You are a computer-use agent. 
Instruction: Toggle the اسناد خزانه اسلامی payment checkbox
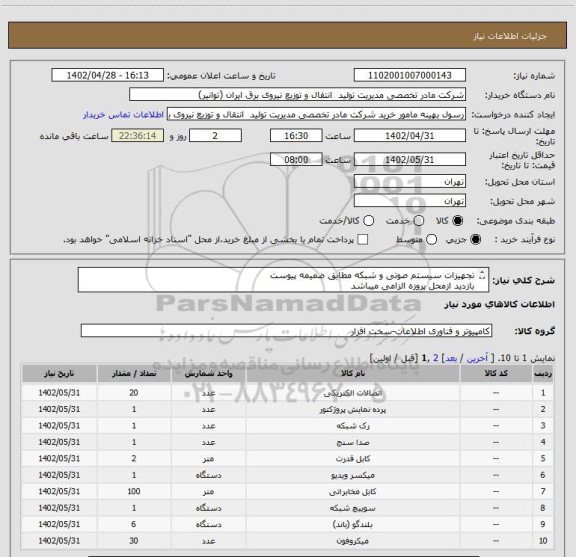click(363, 240)
